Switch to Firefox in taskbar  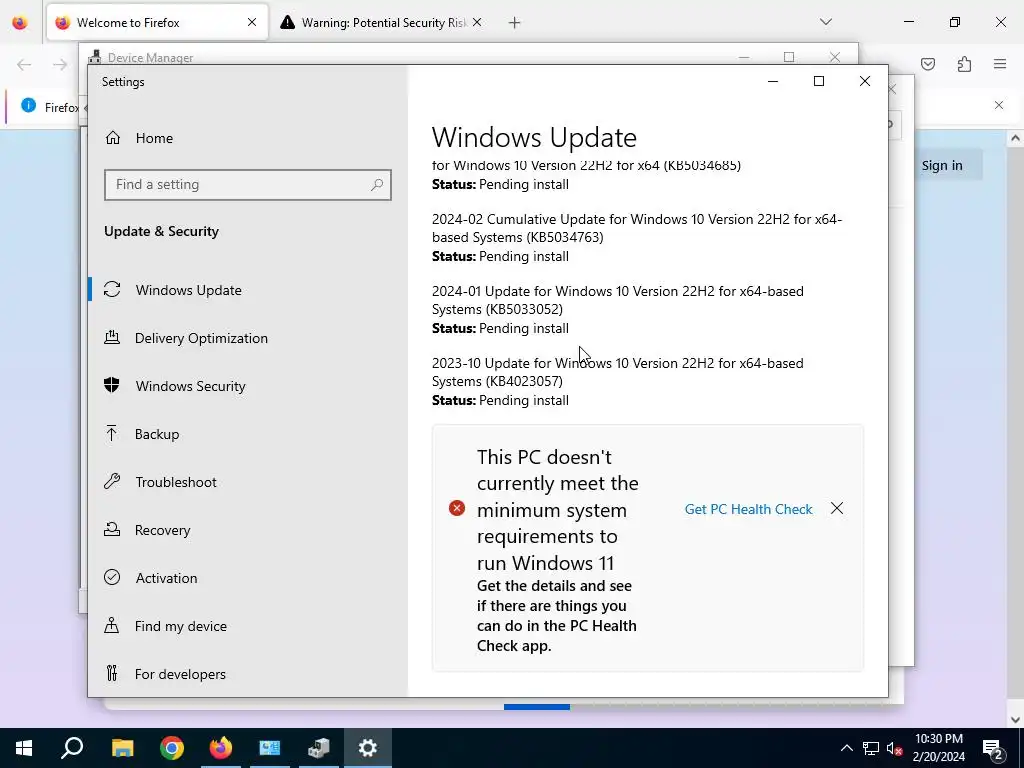221,748
